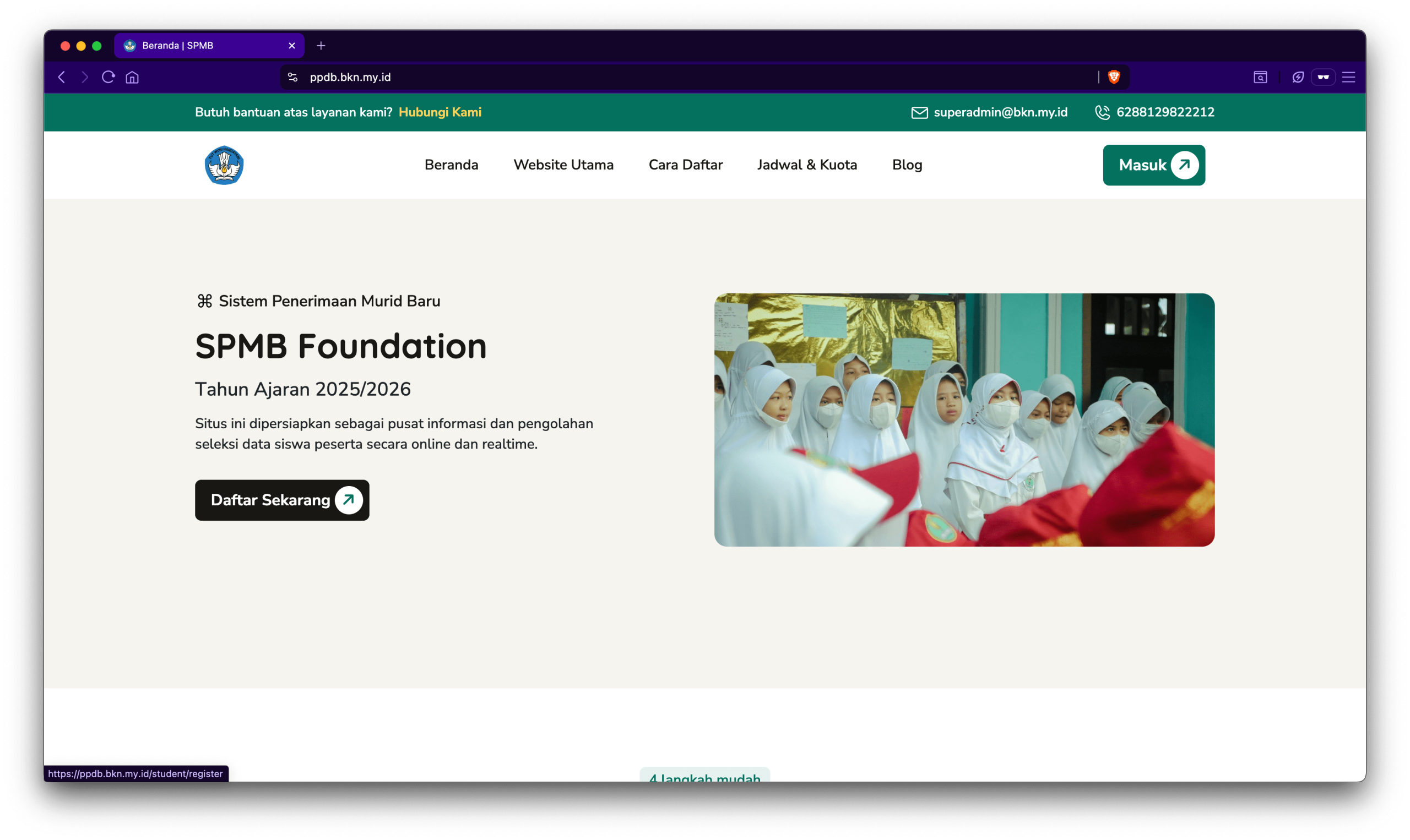Click the superadmin@bkn.my.id email link
The width and height of the screenshot is (1410, 840).
tap(1000, 112)
